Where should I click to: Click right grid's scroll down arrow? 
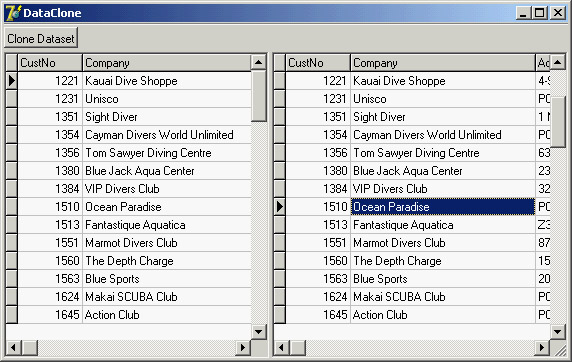click(558, 332)
